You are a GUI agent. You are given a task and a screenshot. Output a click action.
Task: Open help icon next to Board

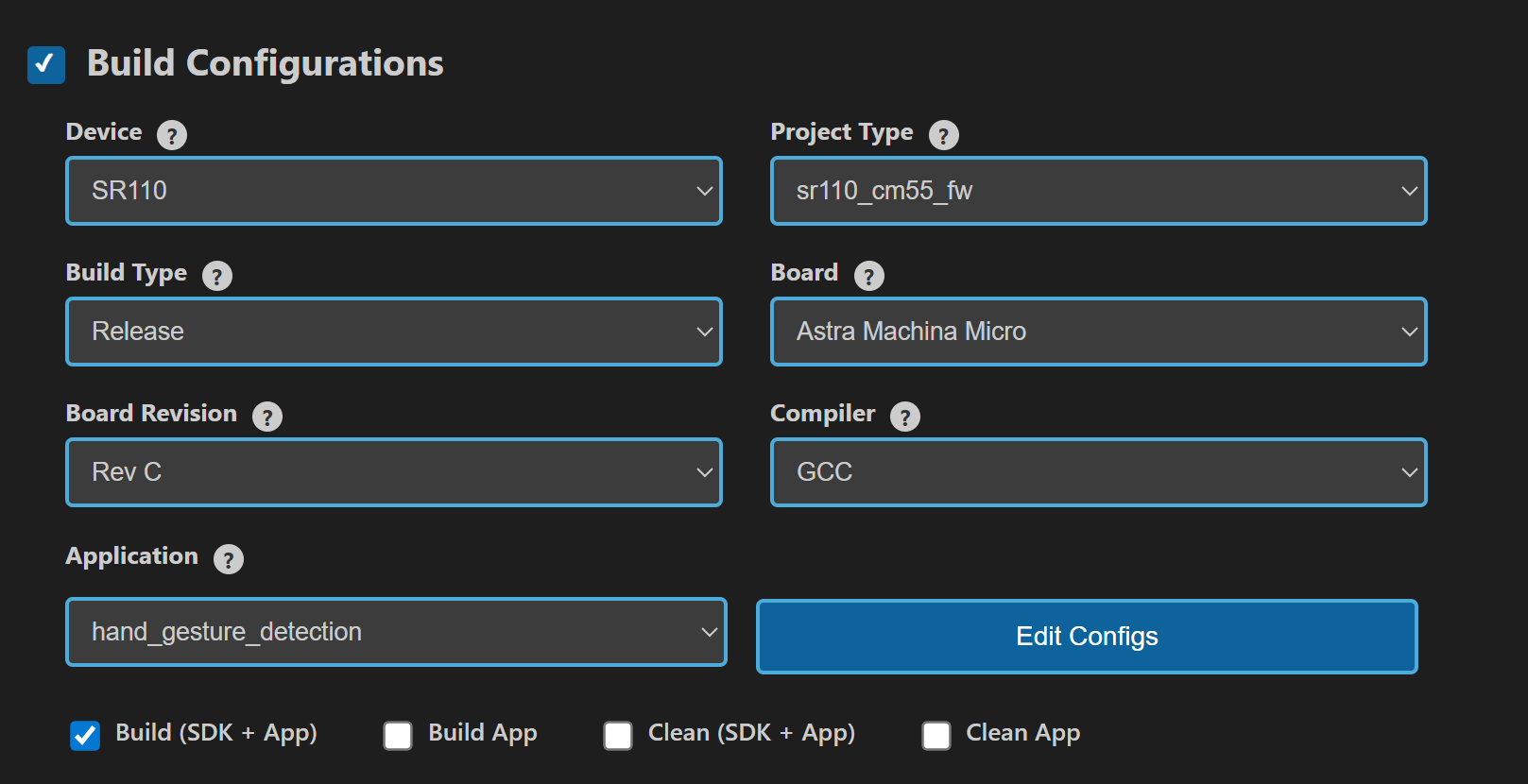pos(868,276)
